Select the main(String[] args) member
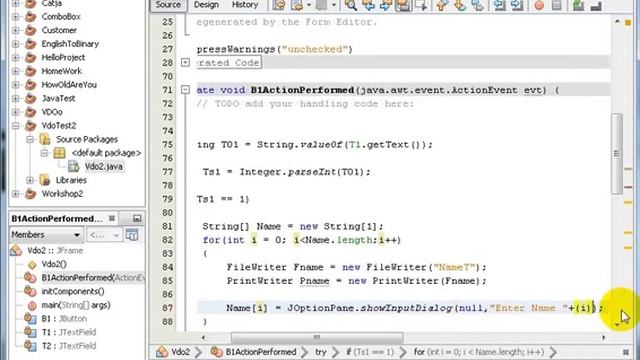This screenshot has height=360, width=640. pyautogui.click(x=76, y=305)
